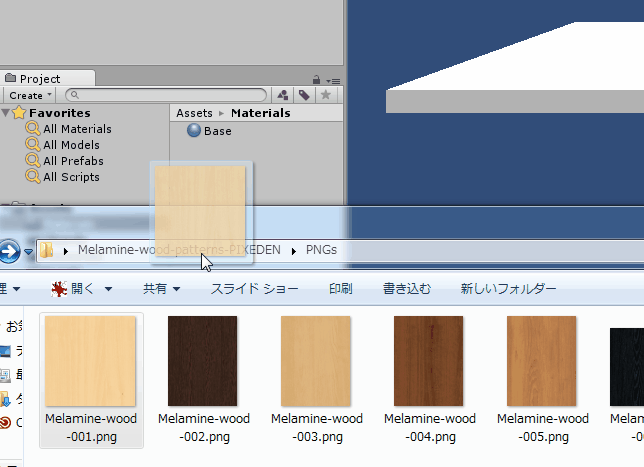Click the Melamine-wood-005.png file name
The image size is (644, 467).
pyautogui.click(x=543, y=428)
